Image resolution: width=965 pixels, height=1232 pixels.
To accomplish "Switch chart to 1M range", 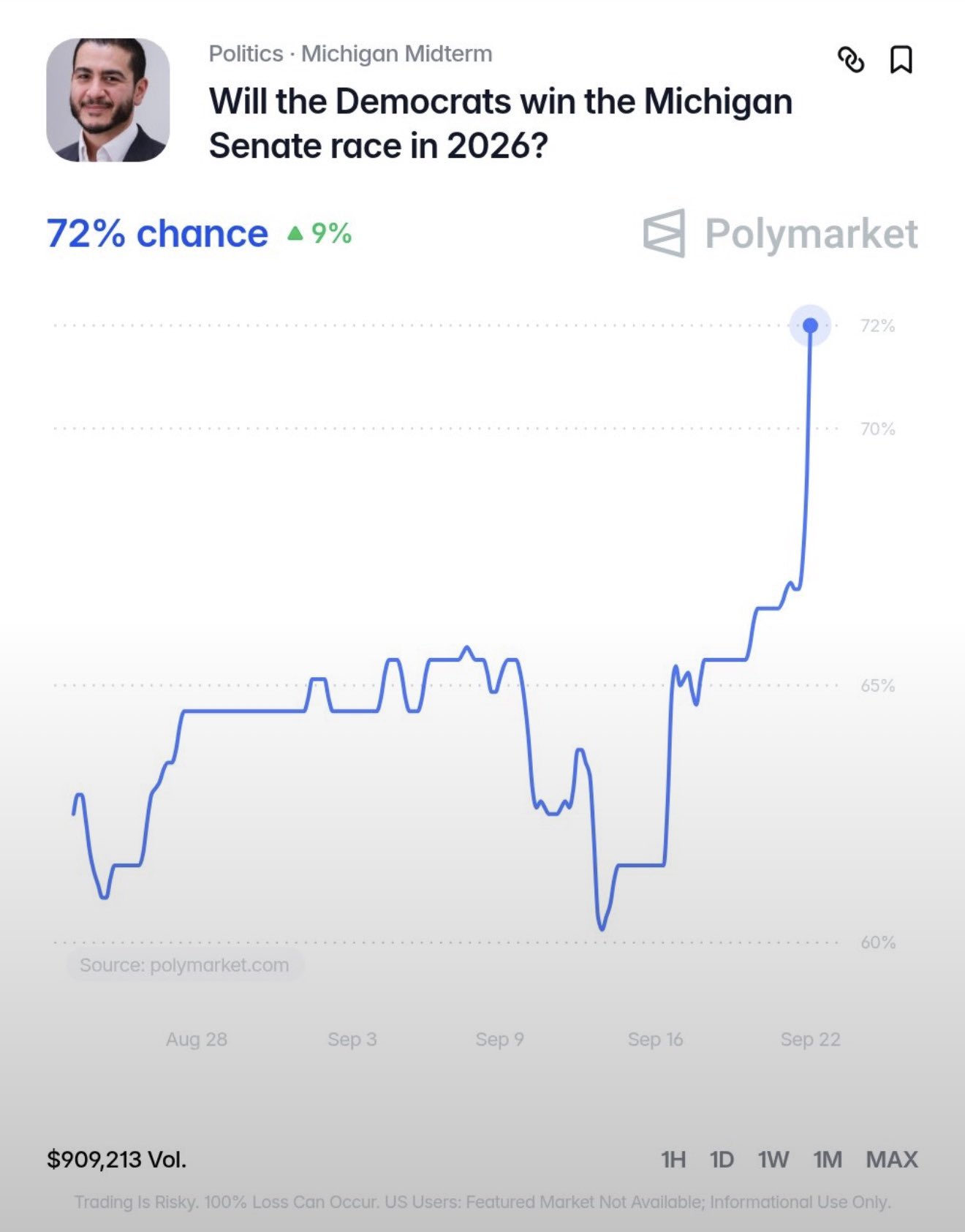I will (828, 1160).
